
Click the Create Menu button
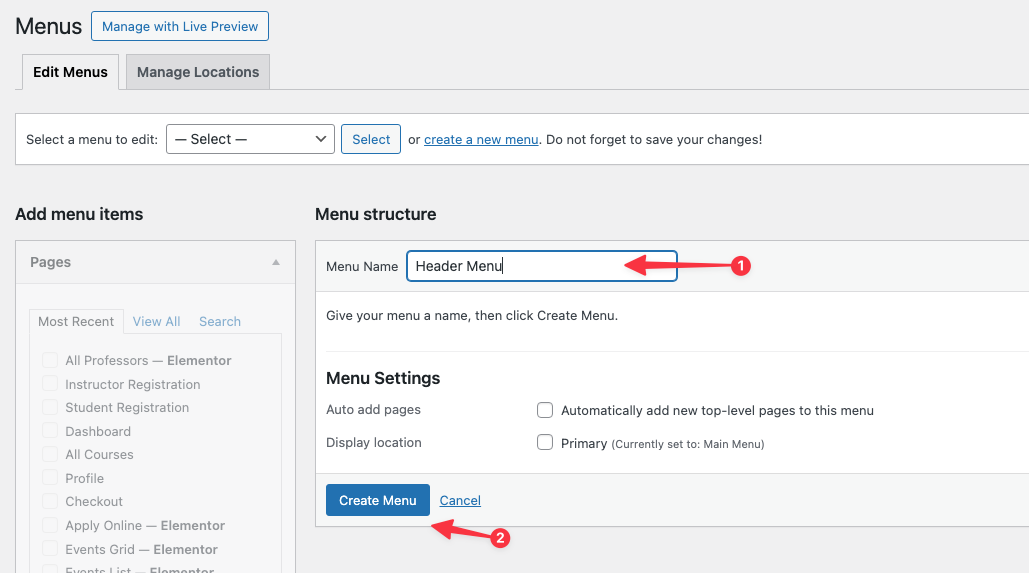[377, 500]
